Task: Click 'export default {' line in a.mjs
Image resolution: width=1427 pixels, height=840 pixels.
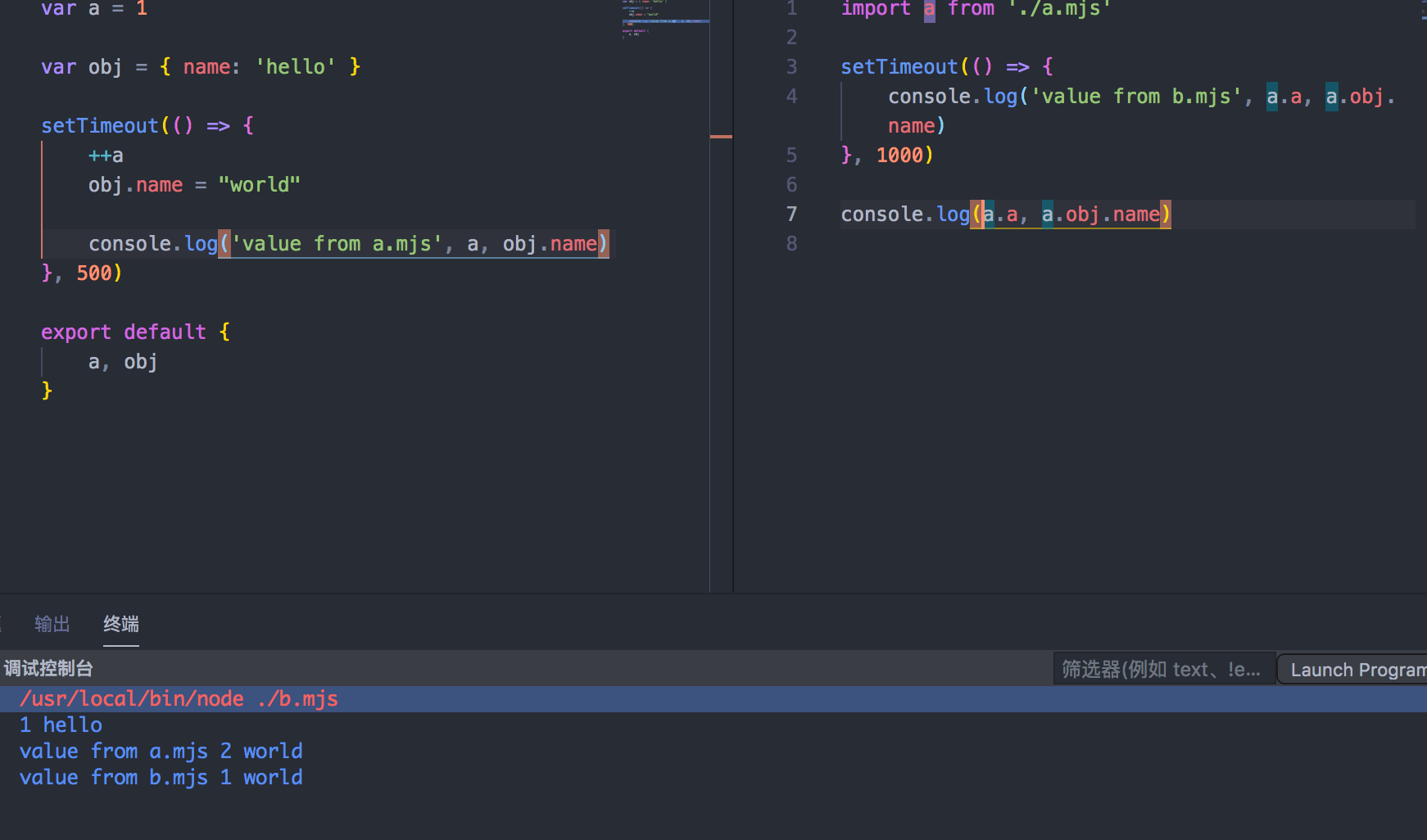Action: coord(136,332)
